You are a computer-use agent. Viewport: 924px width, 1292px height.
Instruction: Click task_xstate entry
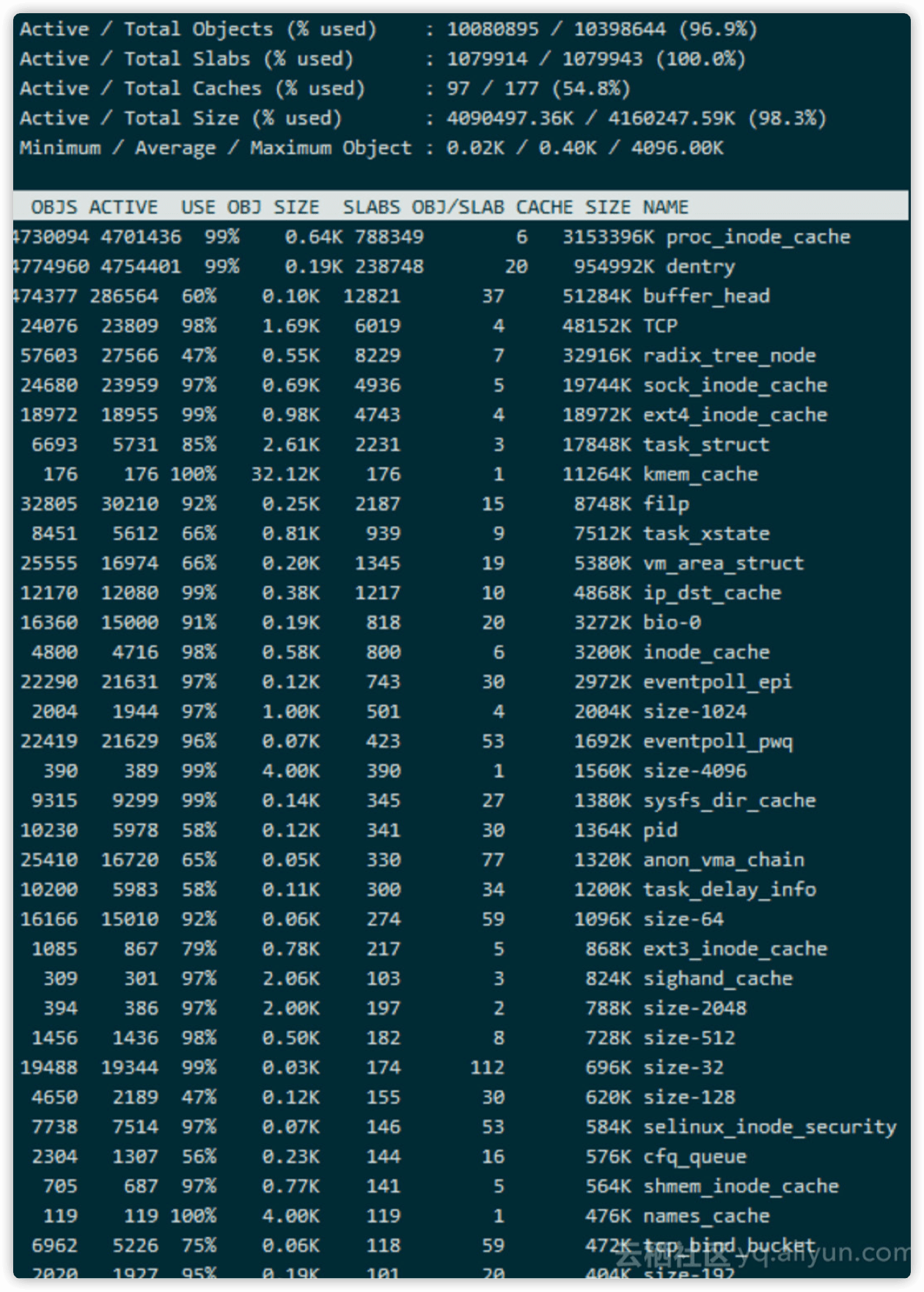pyautogui.click(x=706, y=534)
